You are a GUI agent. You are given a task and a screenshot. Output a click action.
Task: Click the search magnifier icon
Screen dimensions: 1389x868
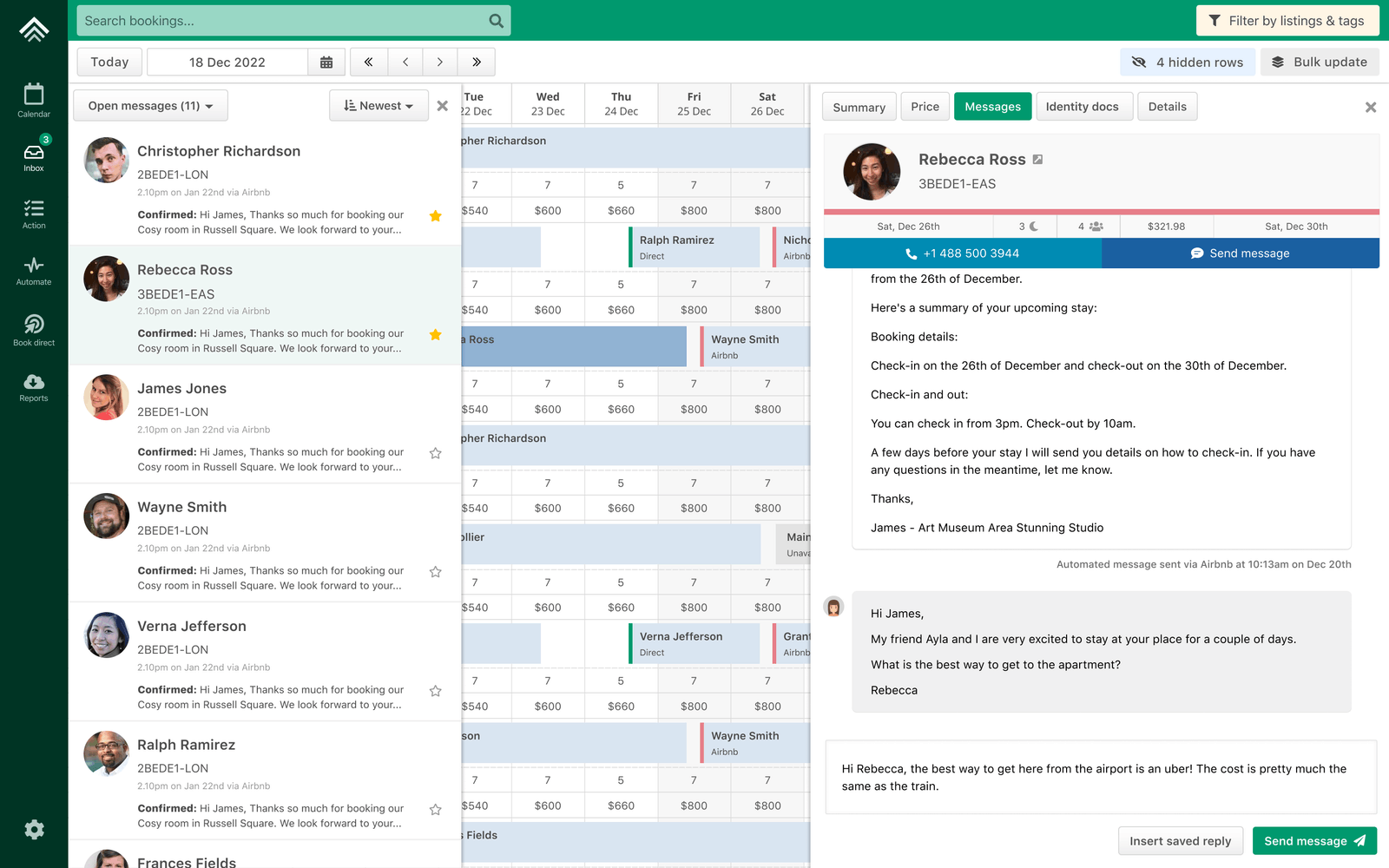(496, 21)
